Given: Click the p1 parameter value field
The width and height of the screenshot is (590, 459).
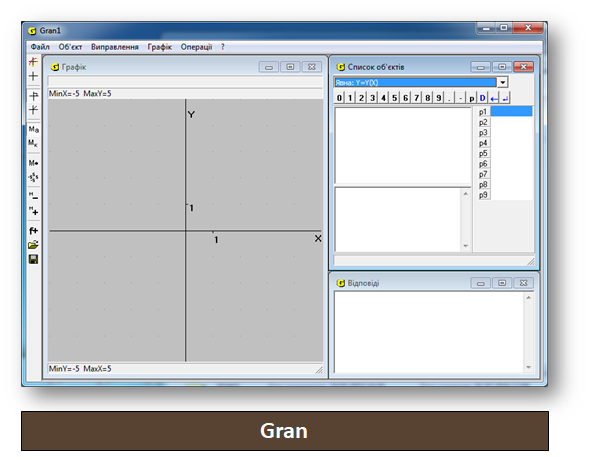Looking at the screenshot, I should tap(511, 111).
